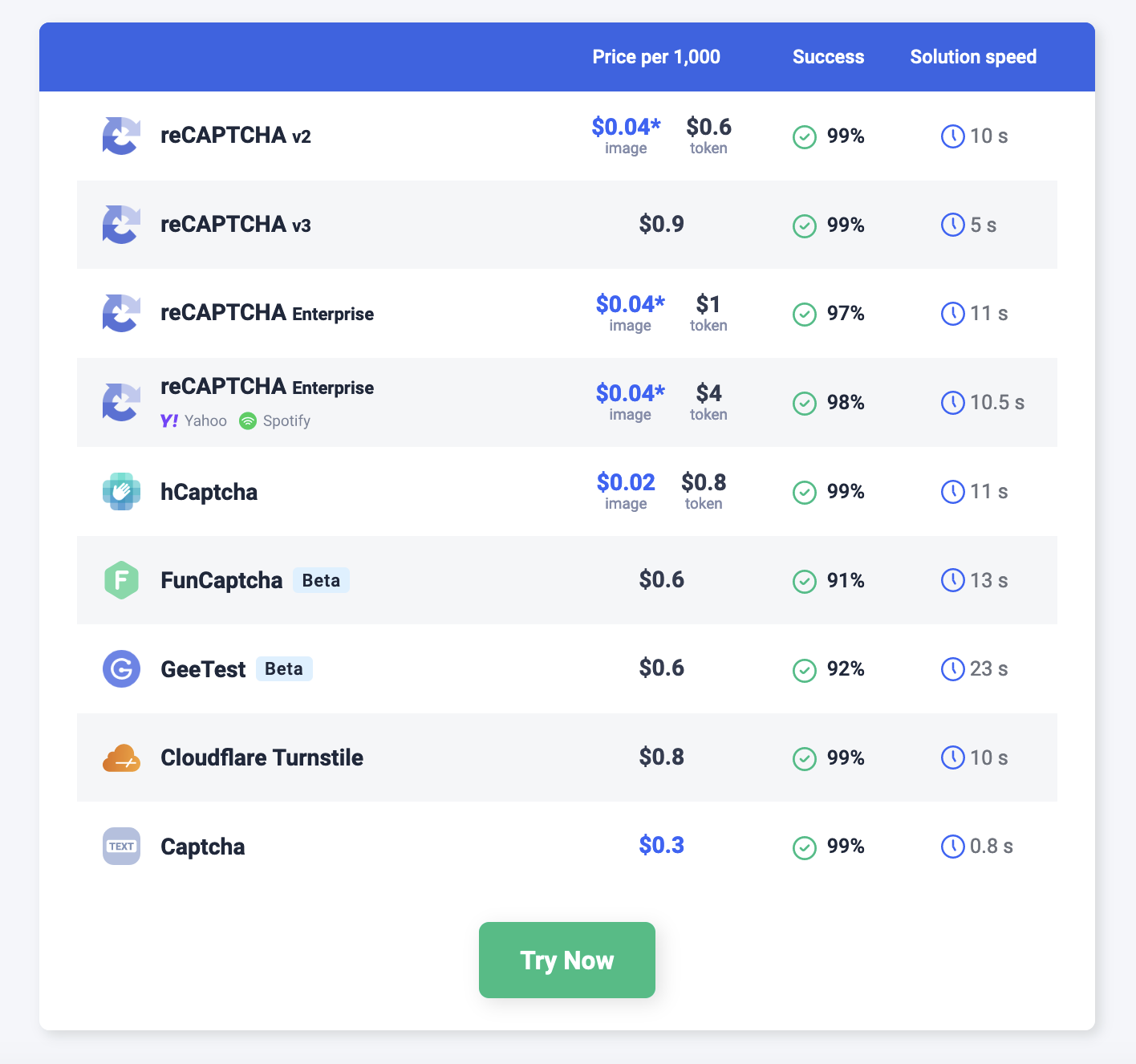Click the FunCaptcha green hexagon icon

(121, 580)
